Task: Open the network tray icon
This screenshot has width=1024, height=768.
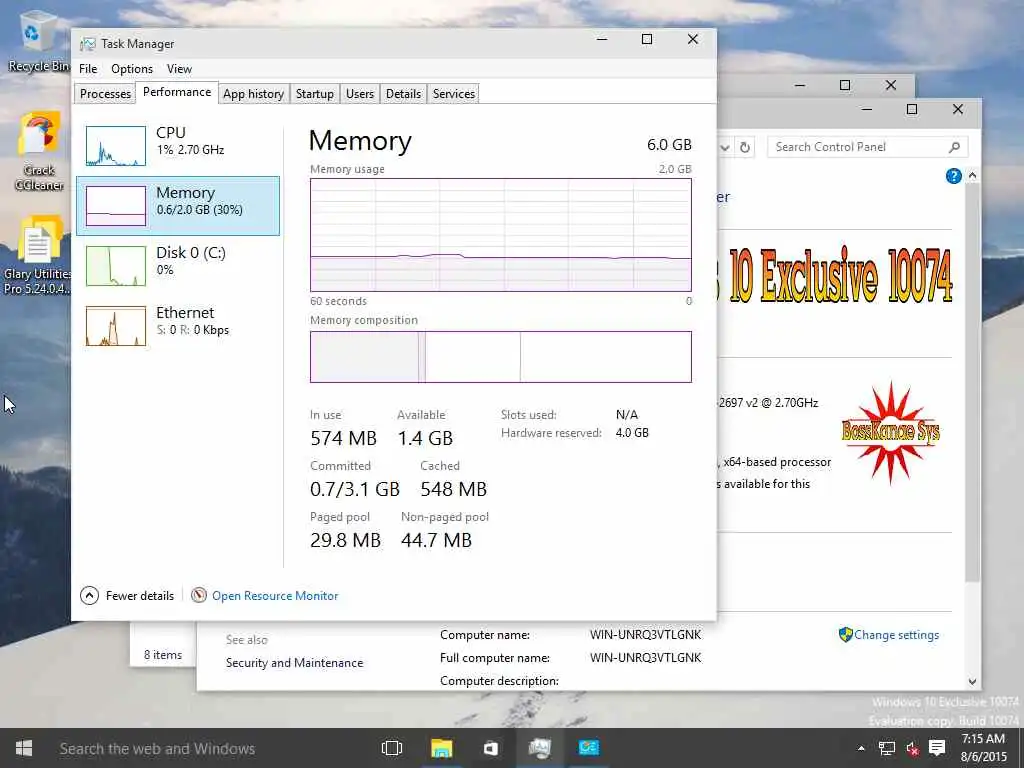Action: pyautogui.click(x=886, y=748)
